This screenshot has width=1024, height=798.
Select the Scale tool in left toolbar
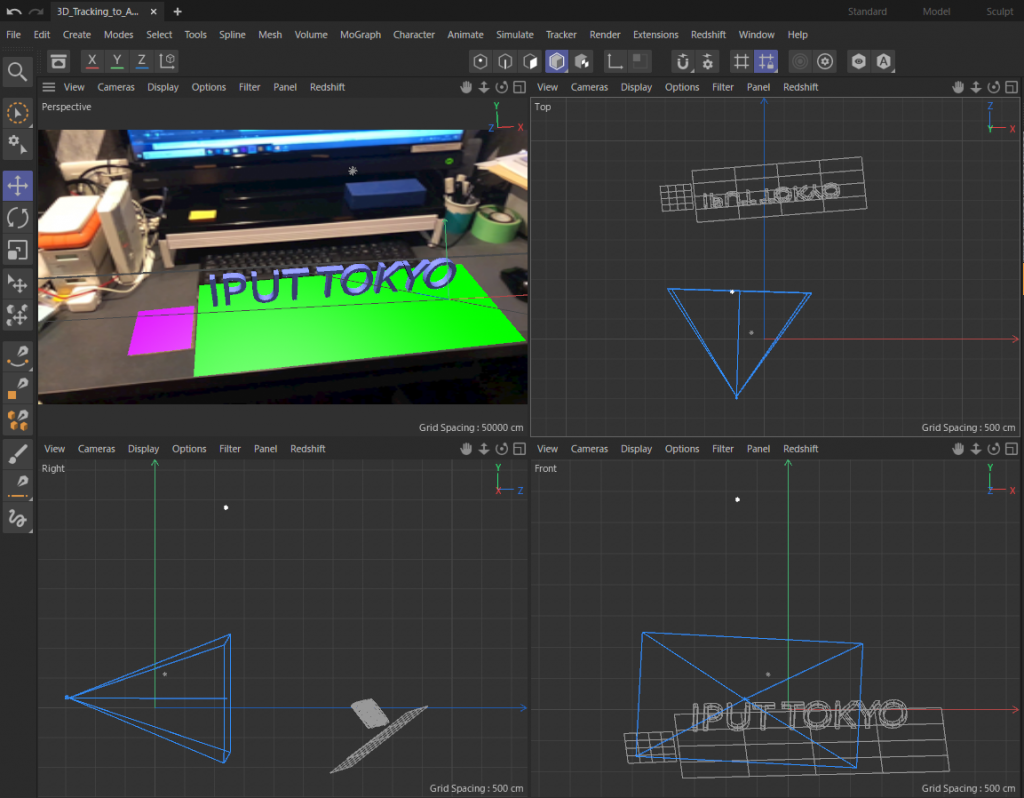pos(18,250)
